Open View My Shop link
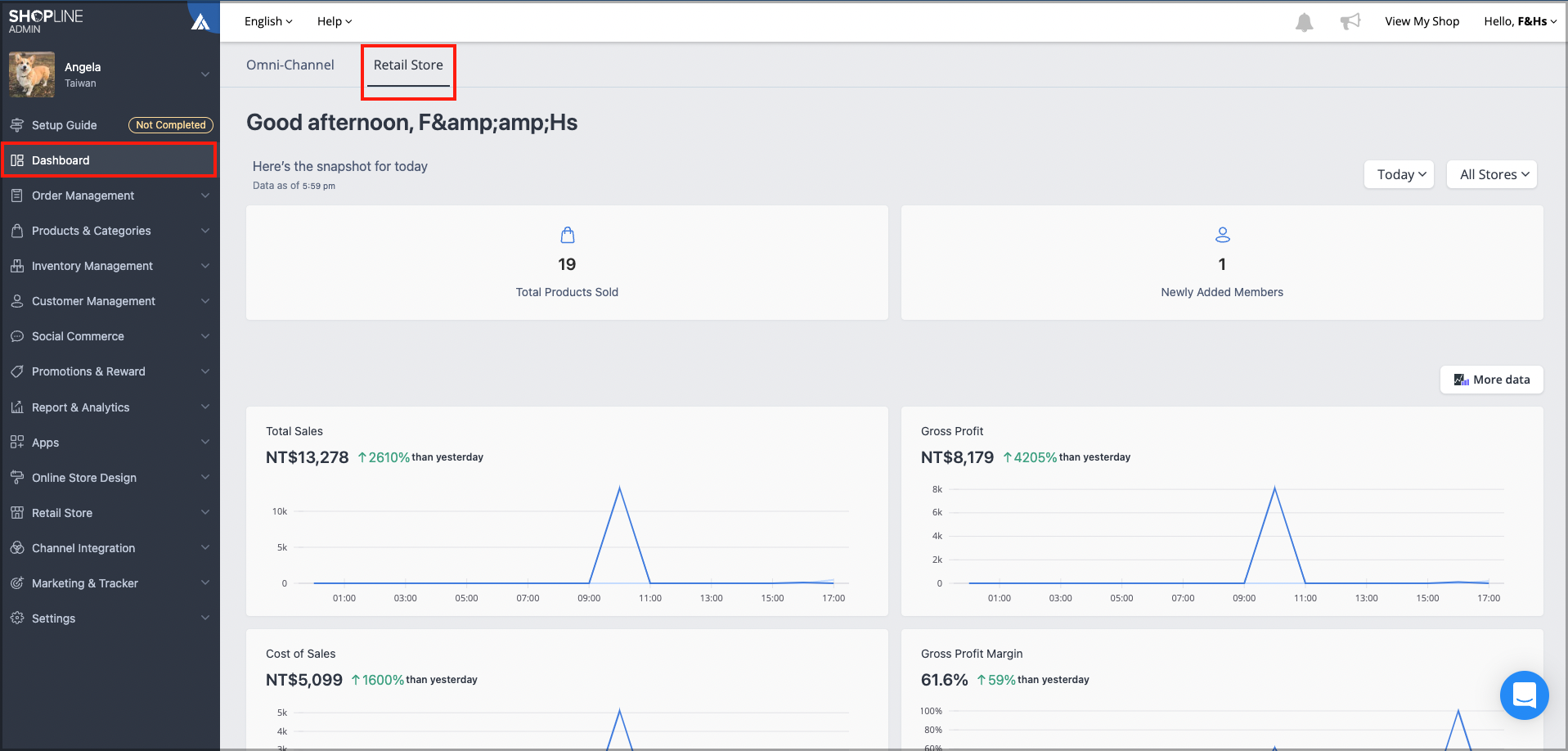The height and width of the screenshot is (751, 1568). coord(1422,21)
